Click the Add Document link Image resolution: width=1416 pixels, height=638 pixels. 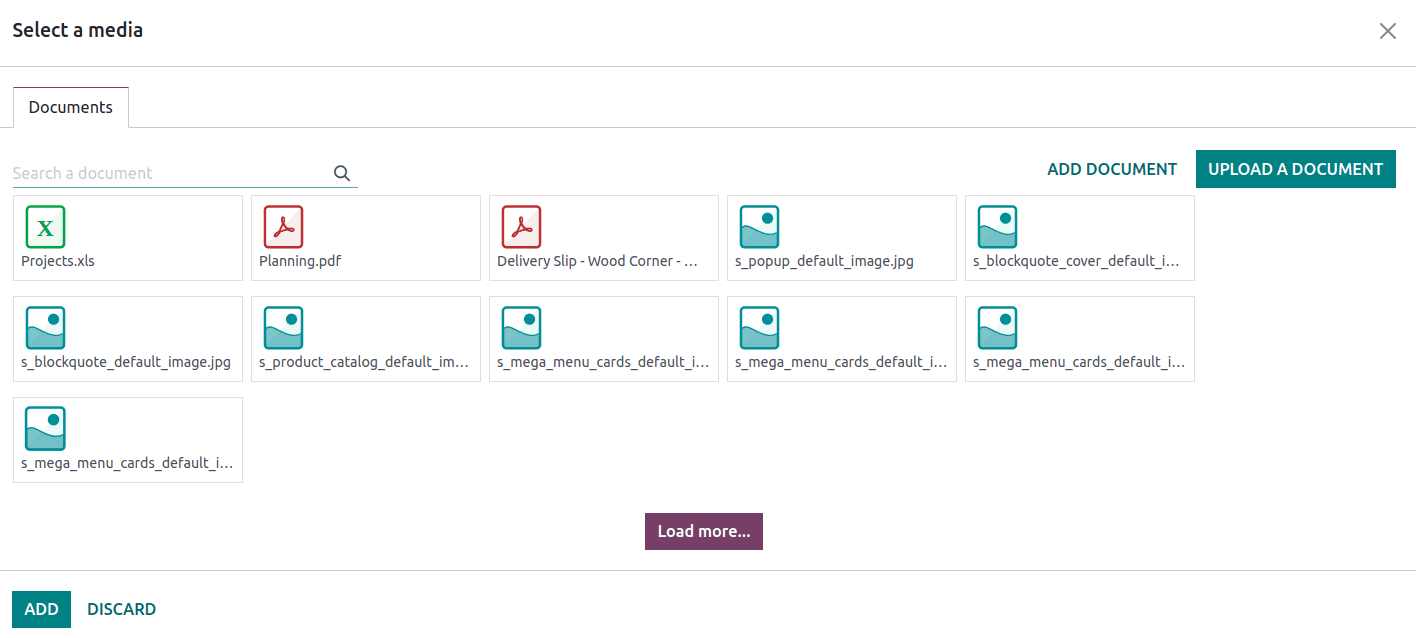click(1112, 169)
